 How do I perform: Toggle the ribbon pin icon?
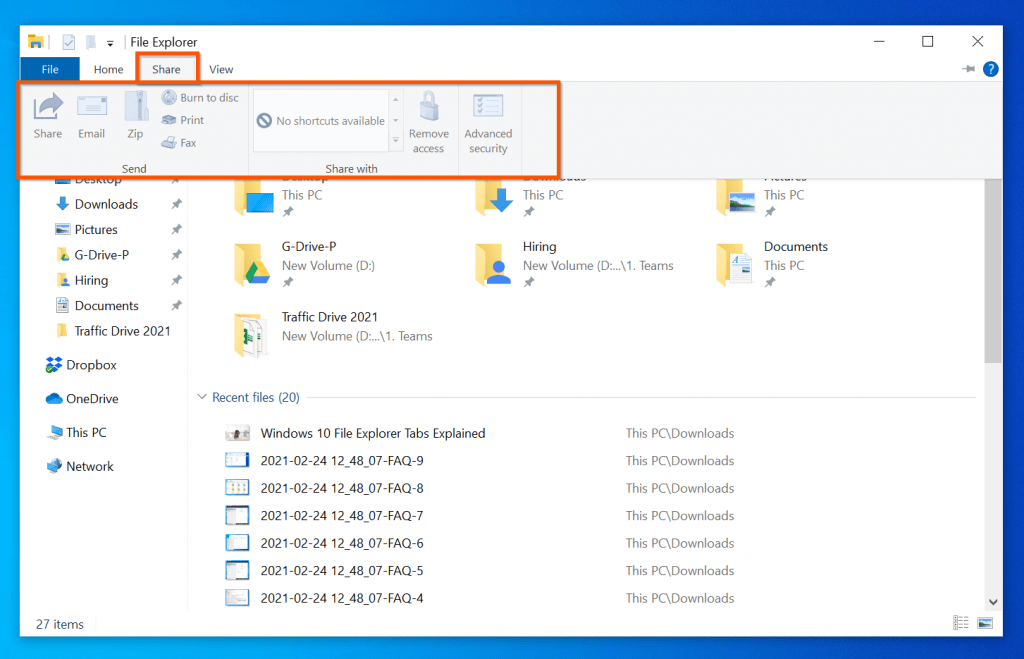966,68
